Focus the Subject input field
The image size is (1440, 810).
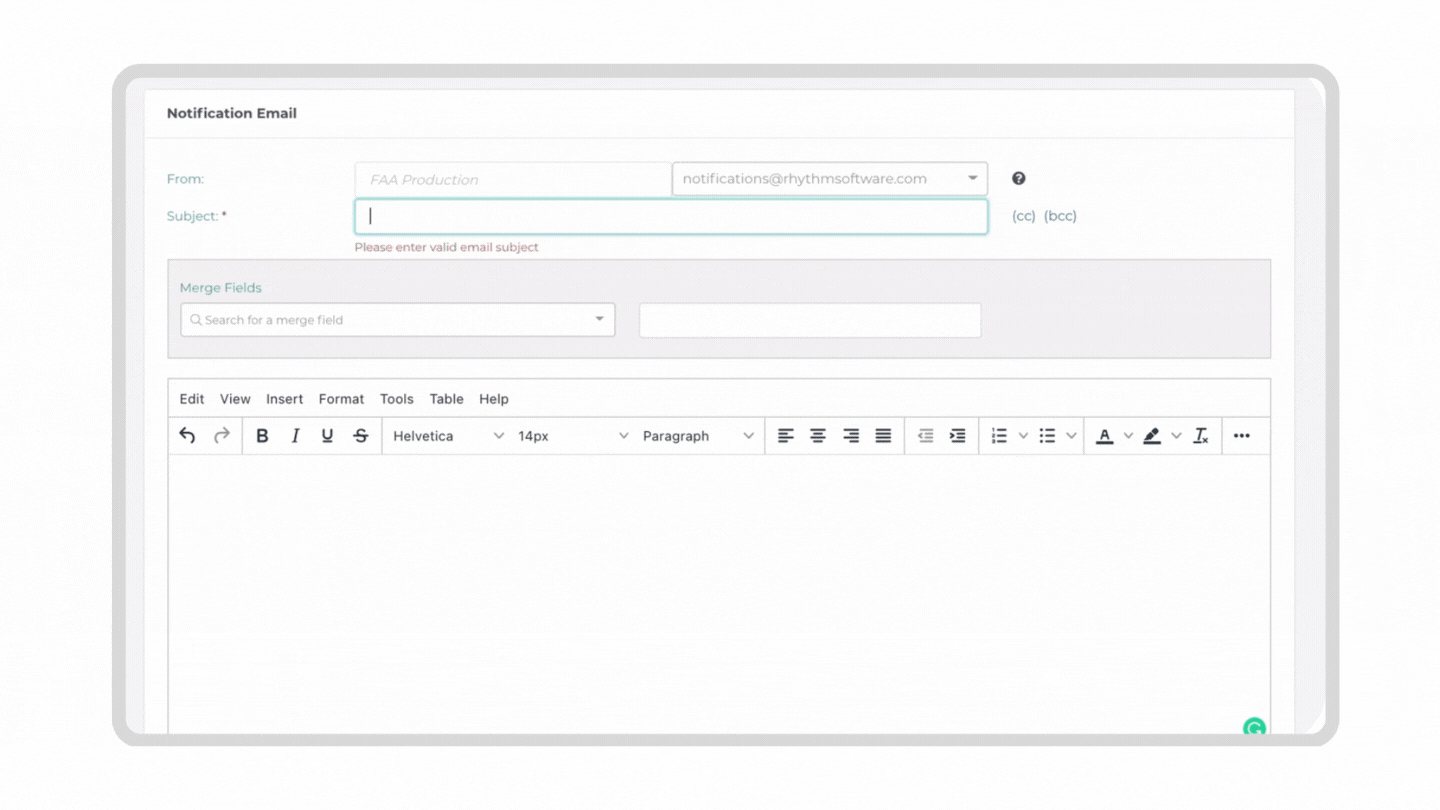tap(671, 217)
